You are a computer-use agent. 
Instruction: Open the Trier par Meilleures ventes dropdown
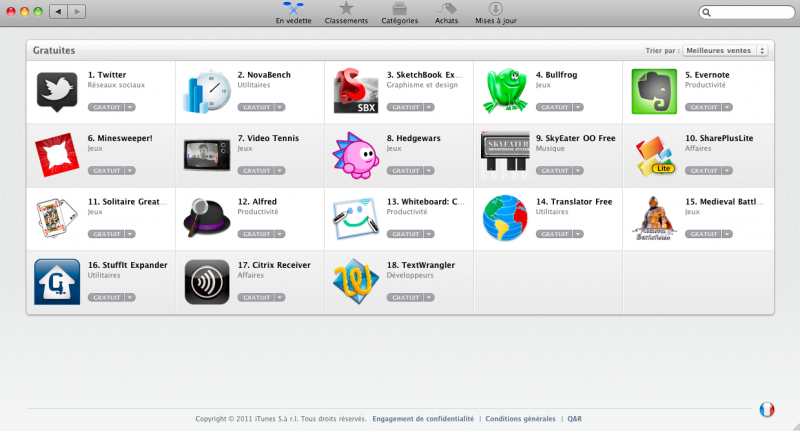(726, 50)
